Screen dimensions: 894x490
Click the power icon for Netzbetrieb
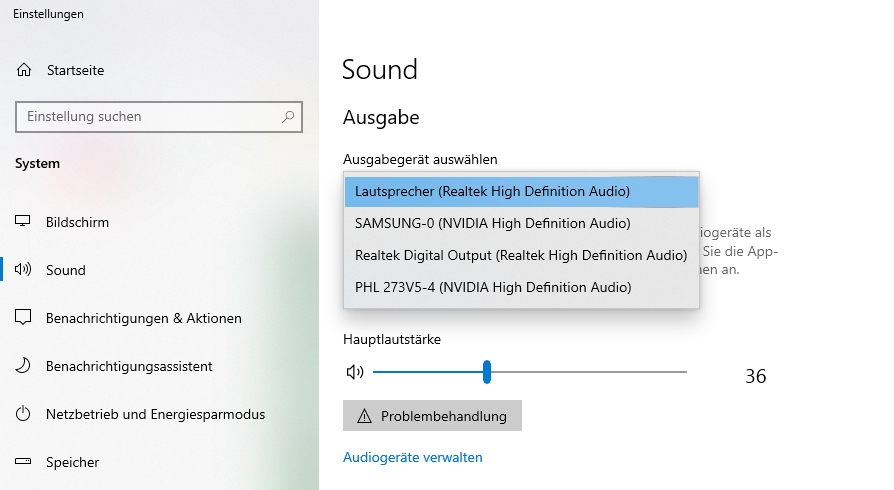23,414
